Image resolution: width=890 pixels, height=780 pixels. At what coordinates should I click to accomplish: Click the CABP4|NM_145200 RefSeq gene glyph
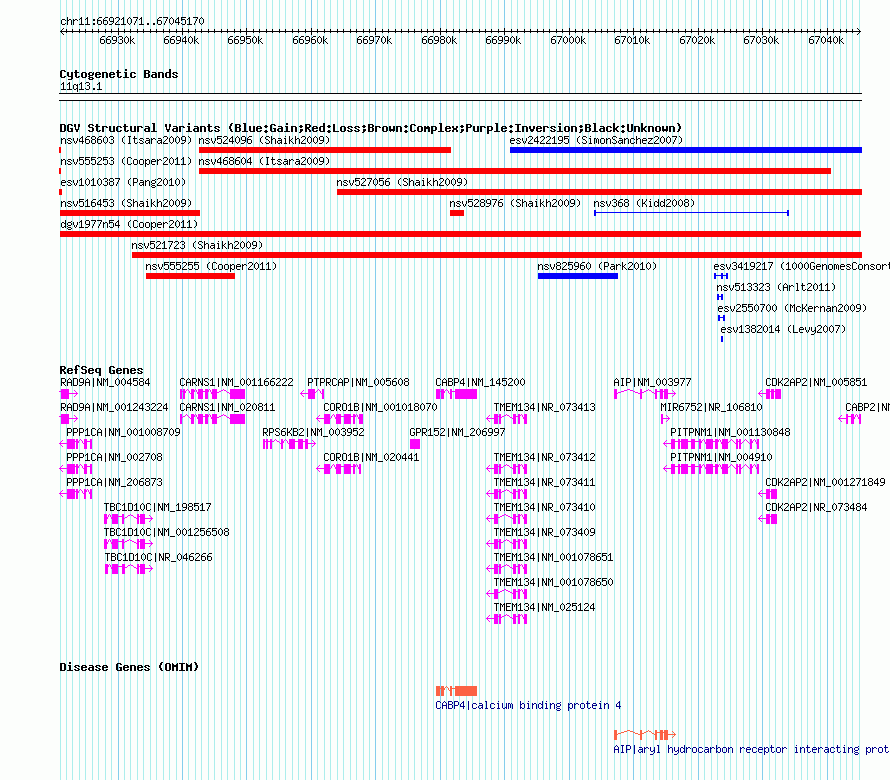click(x=456, y=394)
